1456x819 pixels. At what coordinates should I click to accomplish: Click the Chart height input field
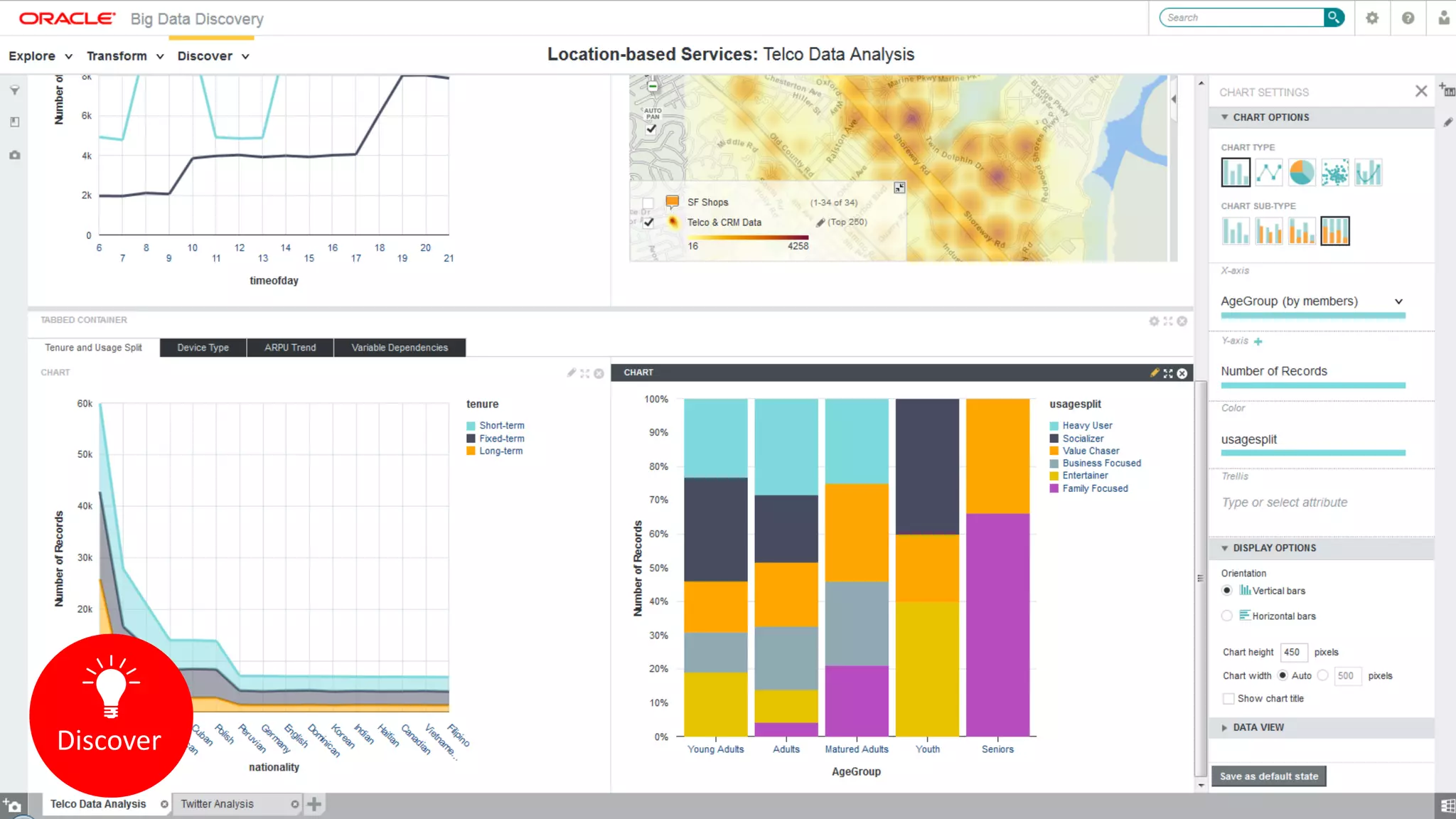(1293, 652)
